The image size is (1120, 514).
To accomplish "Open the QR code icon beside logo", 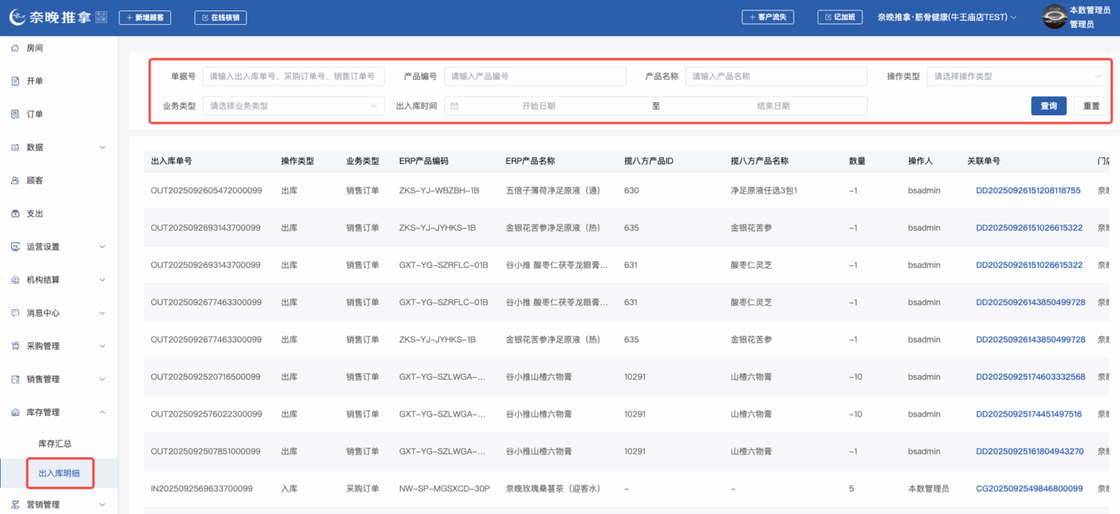I will [x=101, y=17].
